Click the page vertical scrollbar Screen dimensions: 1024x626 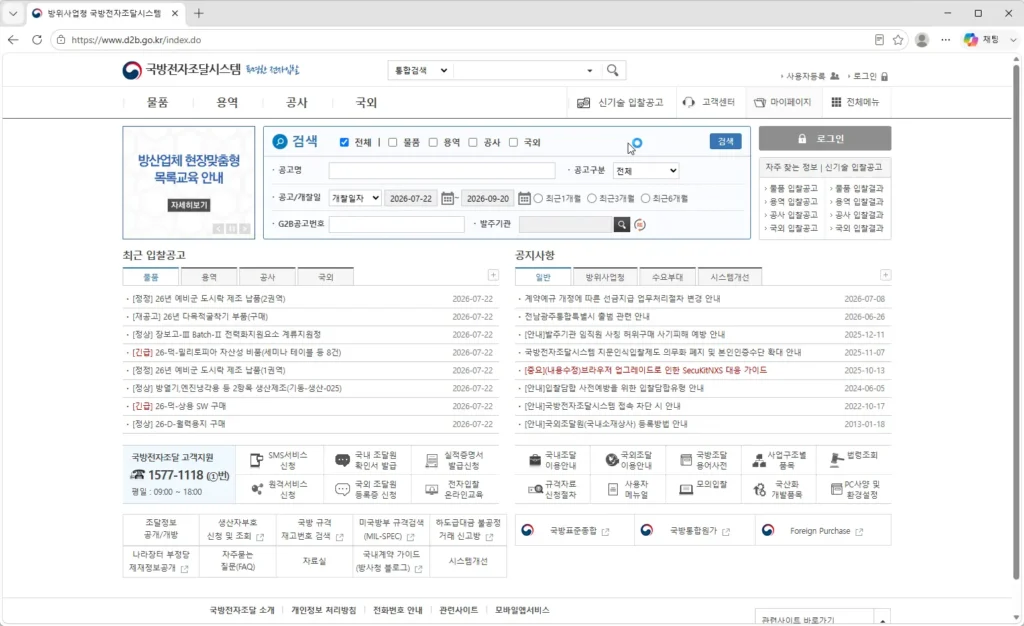point(1016,320)
